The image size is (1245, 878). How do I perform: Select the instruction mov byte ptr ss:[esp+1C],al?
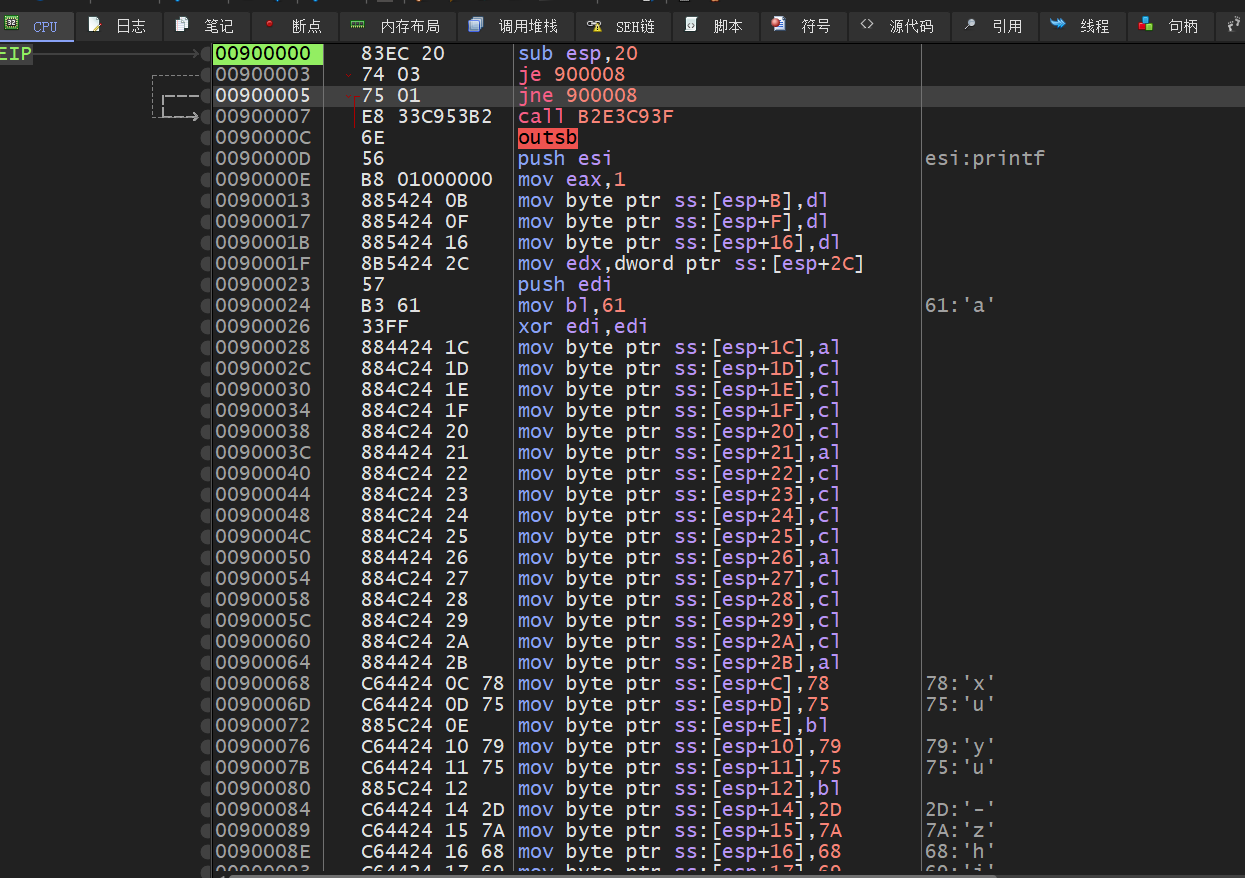tap(679, 347)
